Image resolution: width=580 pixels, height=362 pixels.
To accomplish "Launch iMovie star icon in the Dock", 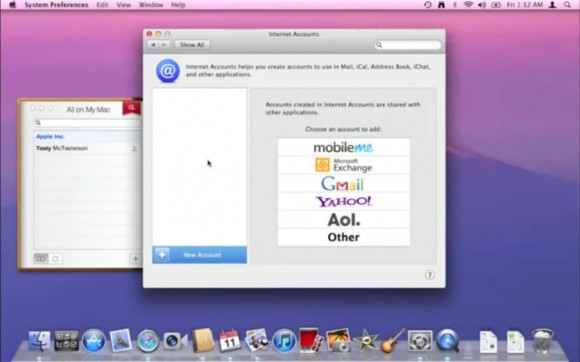I will coord(365,341).
